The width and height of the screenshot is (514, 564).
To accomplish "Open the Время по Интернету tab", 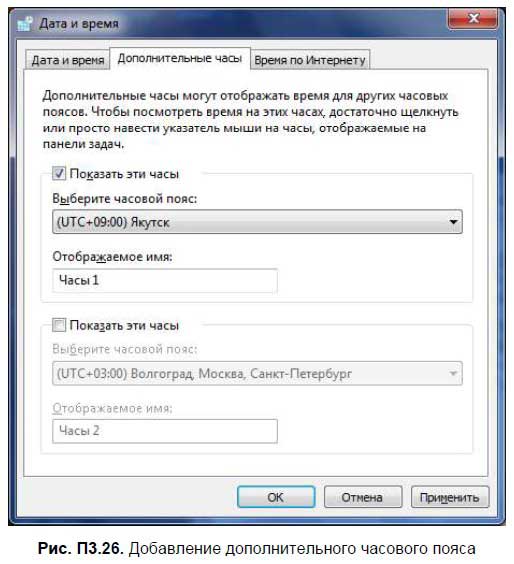I will [x=310, y=60].
